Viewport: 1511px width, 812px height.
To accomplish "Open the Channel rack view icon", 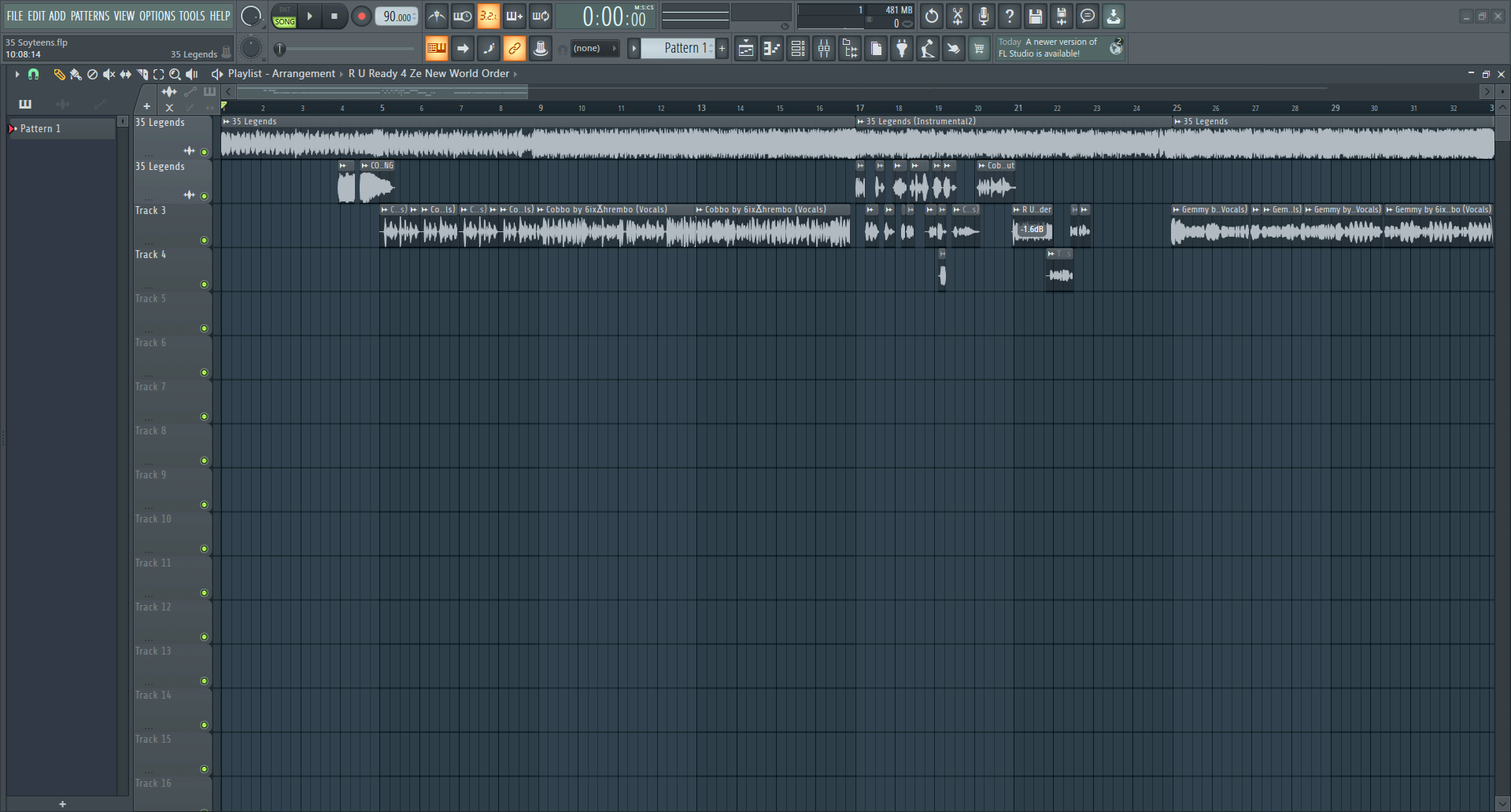I will coord(798,49).
